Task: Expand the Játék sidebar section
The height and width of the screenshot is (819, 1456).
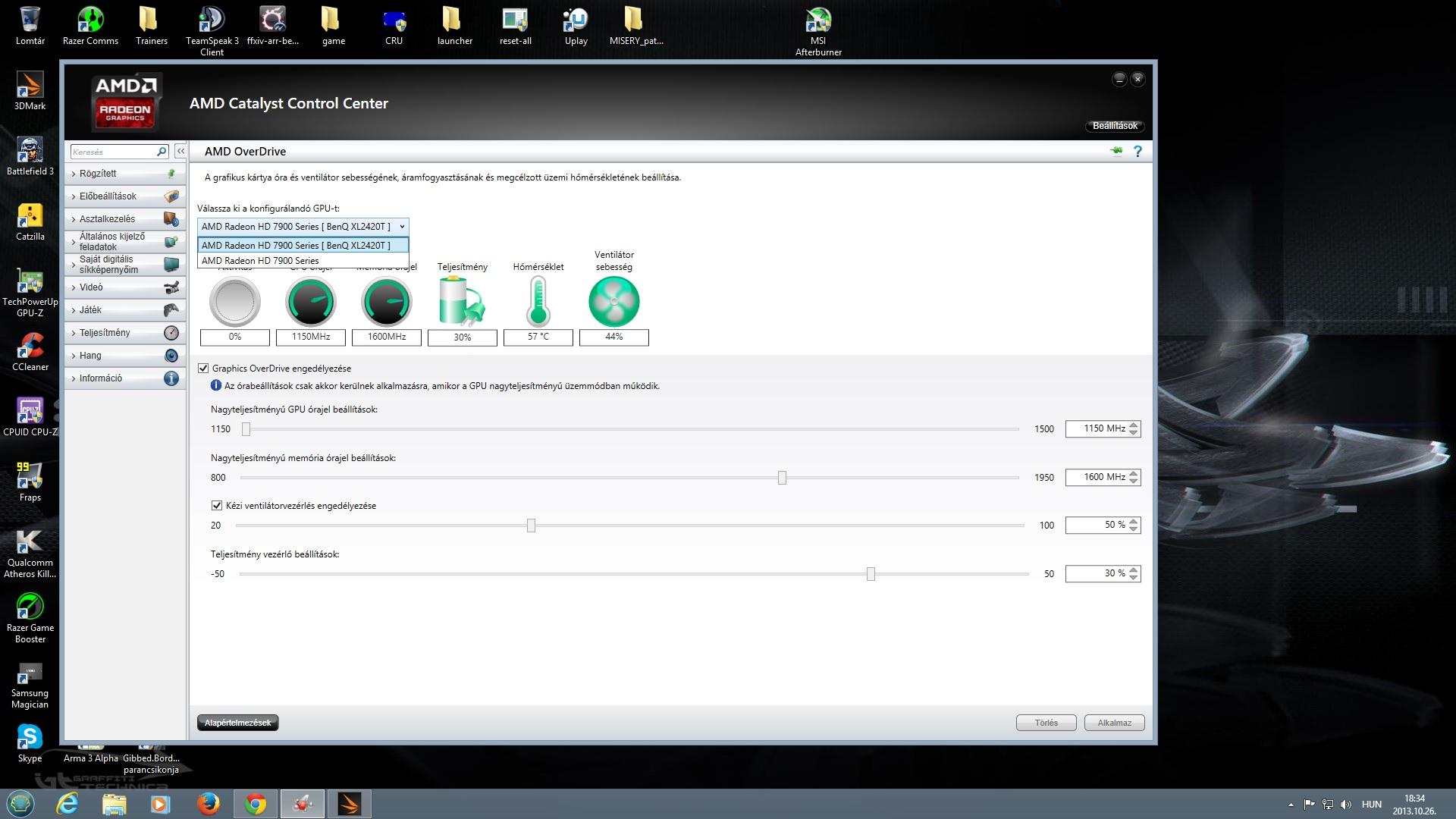Action: [126, 310]
